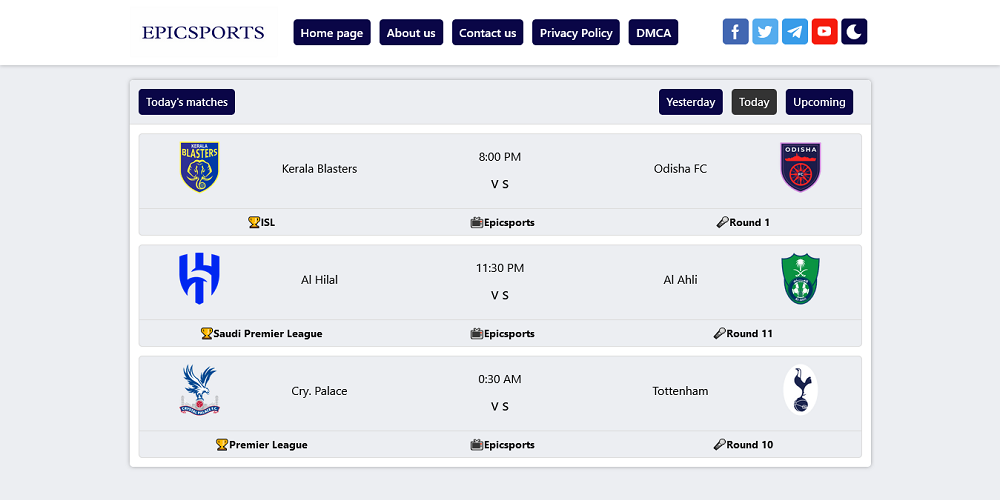Toggle dark mode with the moon icon
1000x500 pixels.
click(854, 31)
